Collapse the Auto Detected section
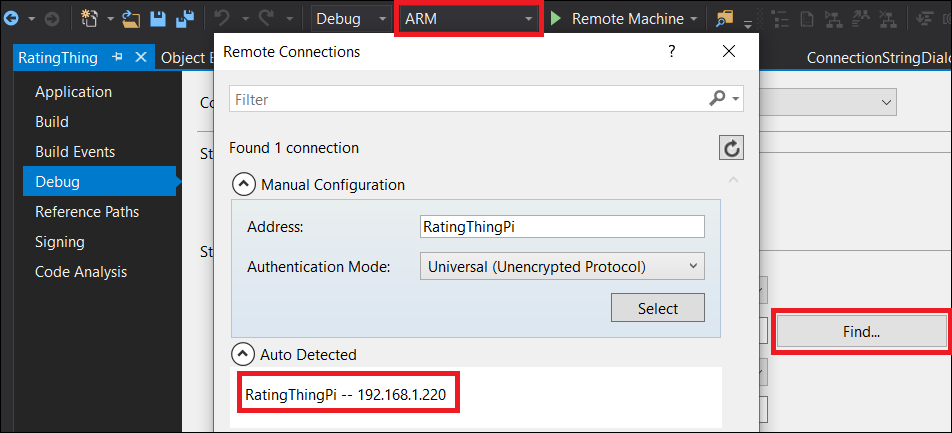Image resolution: width=952 pixels, height=433 pixels. click(x=243, y=353)
